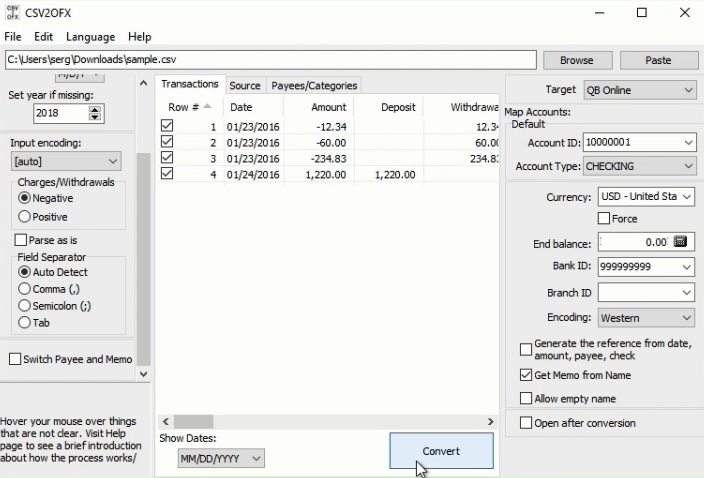Screen dimensions: 704x478
Task: Open the Encoding Western dropdown
Action: (x=646, y=318)
